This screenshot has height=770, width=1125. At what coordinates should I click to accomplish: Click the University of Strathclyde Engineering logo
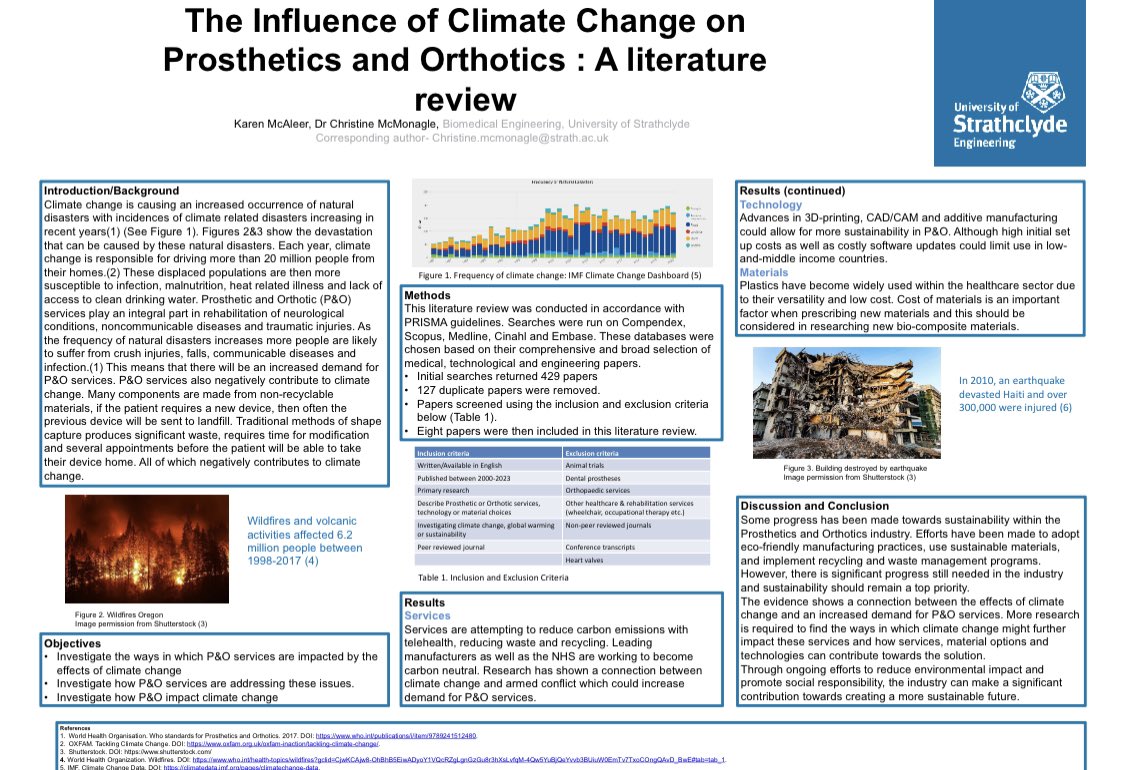point(1009,83)
